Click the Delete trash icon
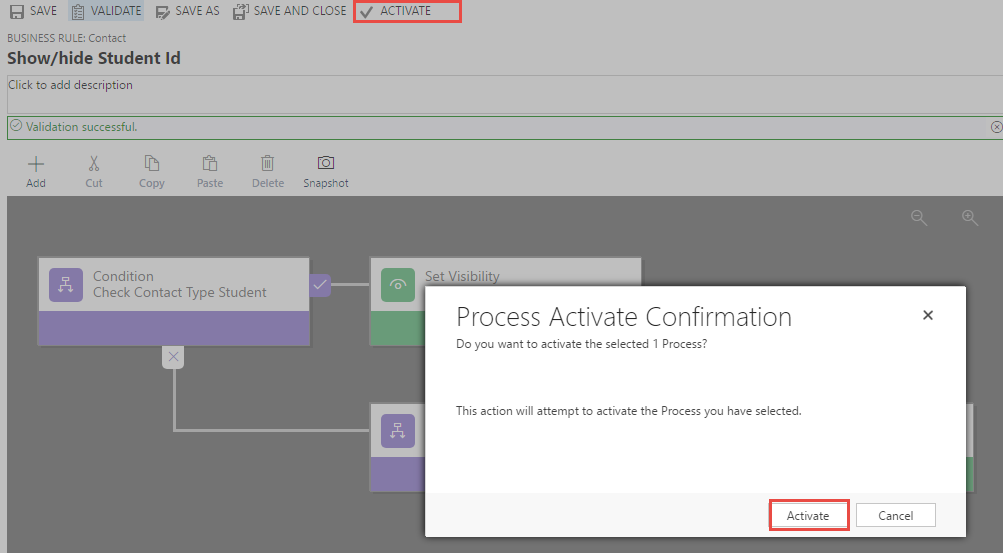Image resolution: width=1003 pixels, height=553 pixels. tap(267, 164)
